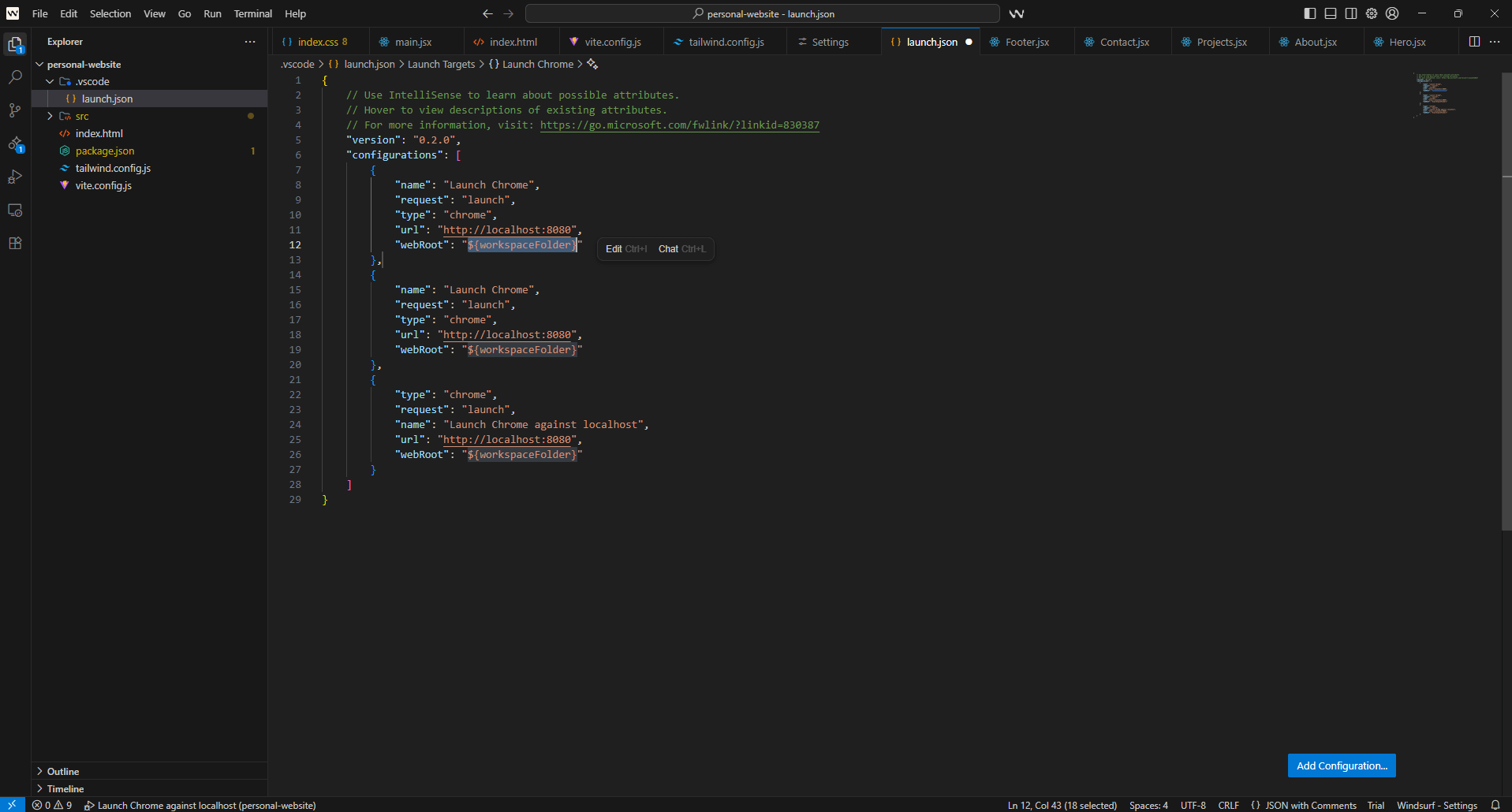The width and height of the screenshot is (1512, 812).
Task: Open the Terminal menu
Action: [252, 13]
